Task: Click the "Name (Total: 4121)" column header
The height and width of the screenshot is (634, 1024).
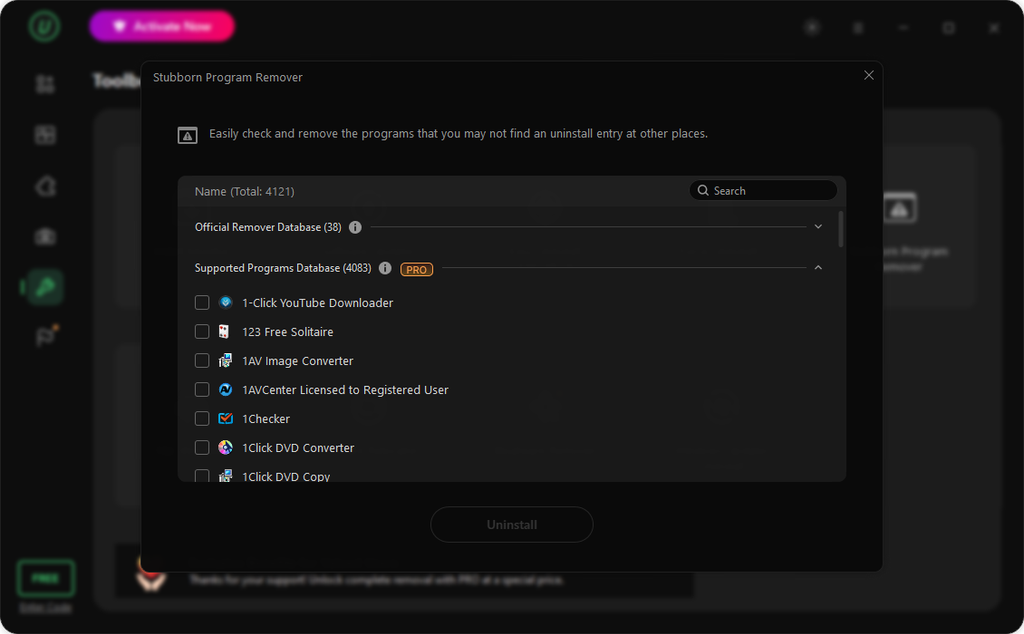Action: tap(244, 191)
